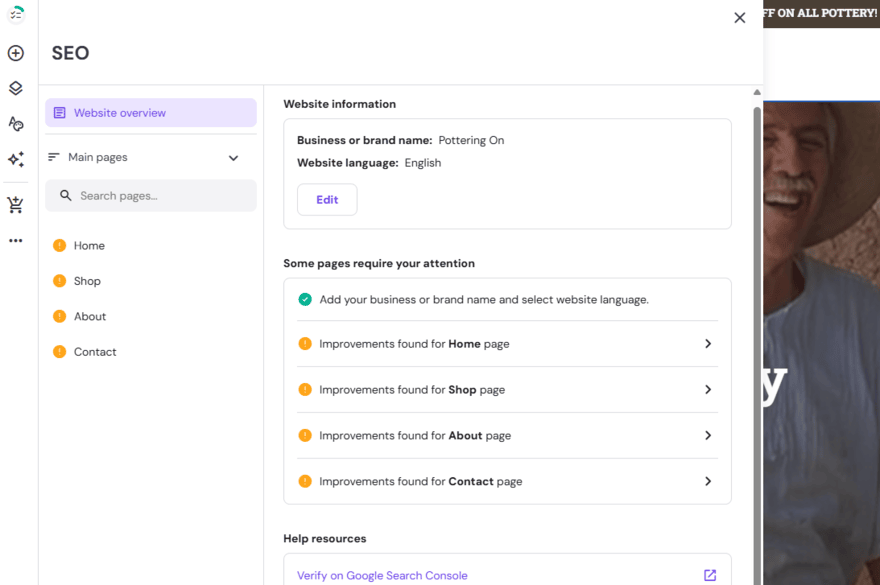The height and width of the screenshot is (585, 880).
Task: Expand improvements found for Shop page
Action: (x=708, y=389)
